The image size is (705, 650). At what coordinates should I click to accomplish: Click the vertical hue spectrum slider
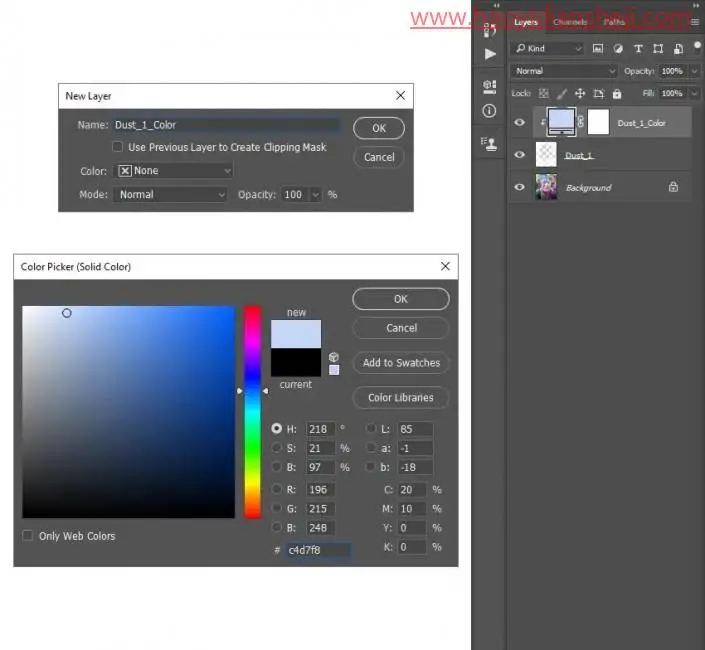pyautogui.click(x=252, y=412)
